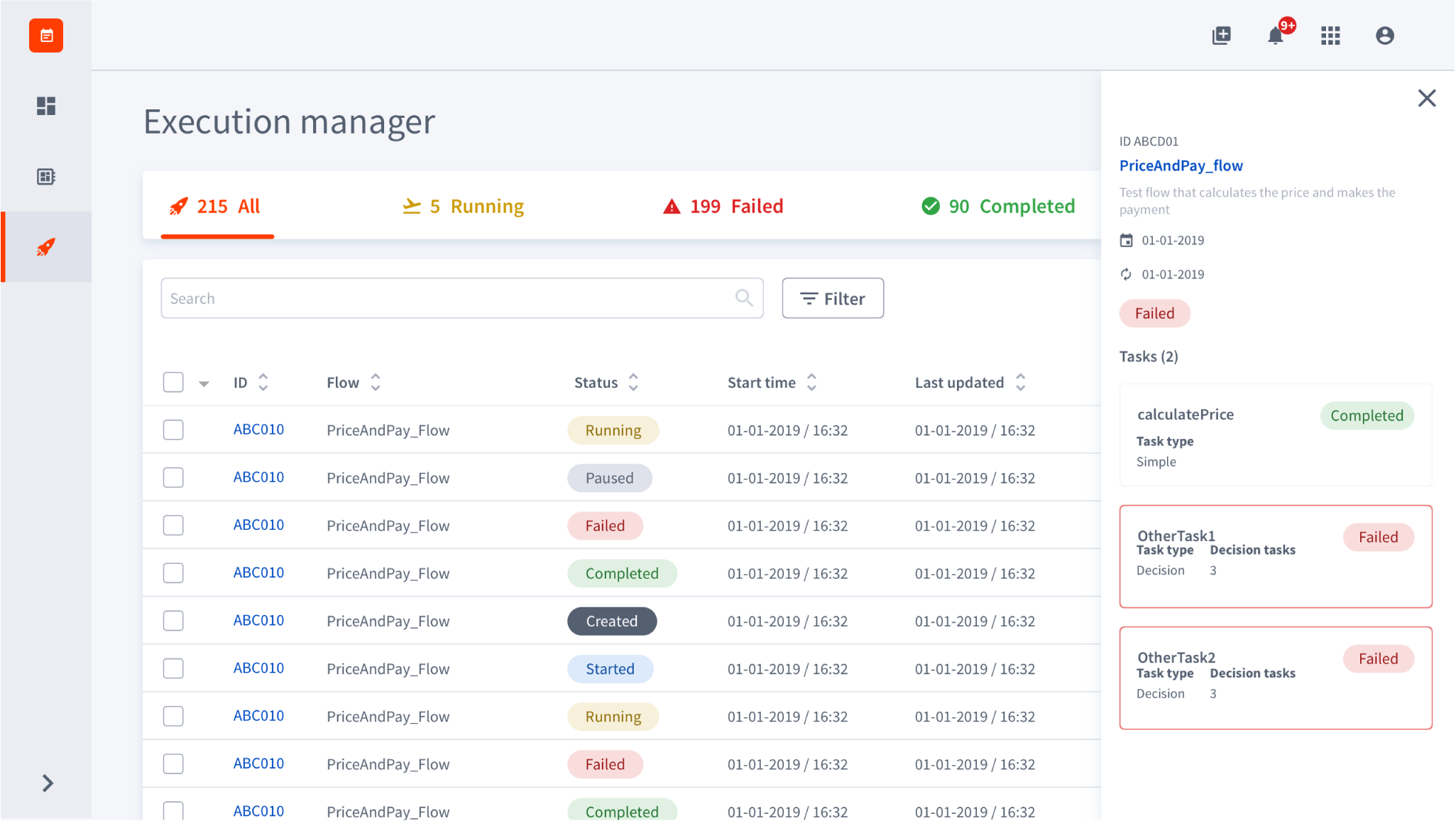This screenshot has width=1456, height=821.
Task: Click the Failed badge under the panel dates
Action: (1155, 313)
